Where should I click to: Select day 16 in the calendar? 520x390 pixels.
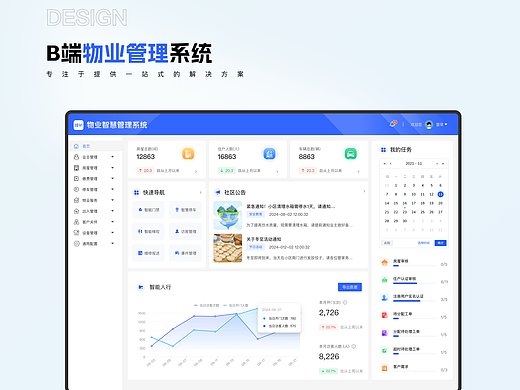(x=405, y=203)
